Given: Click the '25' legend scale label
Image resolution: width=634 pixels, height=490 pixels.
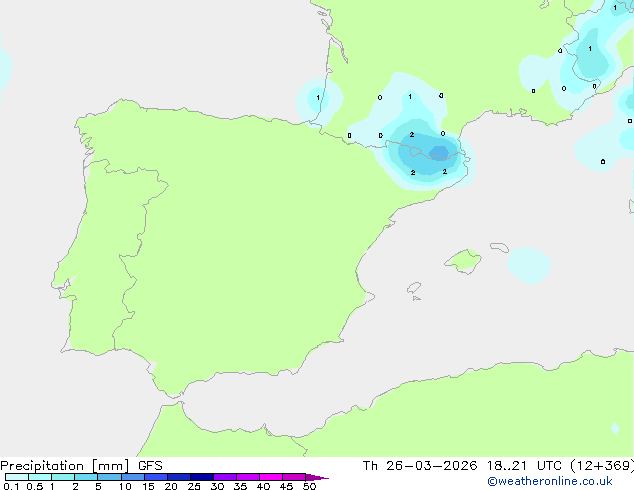Looking at the screenshot, I should pyautogui.click(x=194, y=486).
